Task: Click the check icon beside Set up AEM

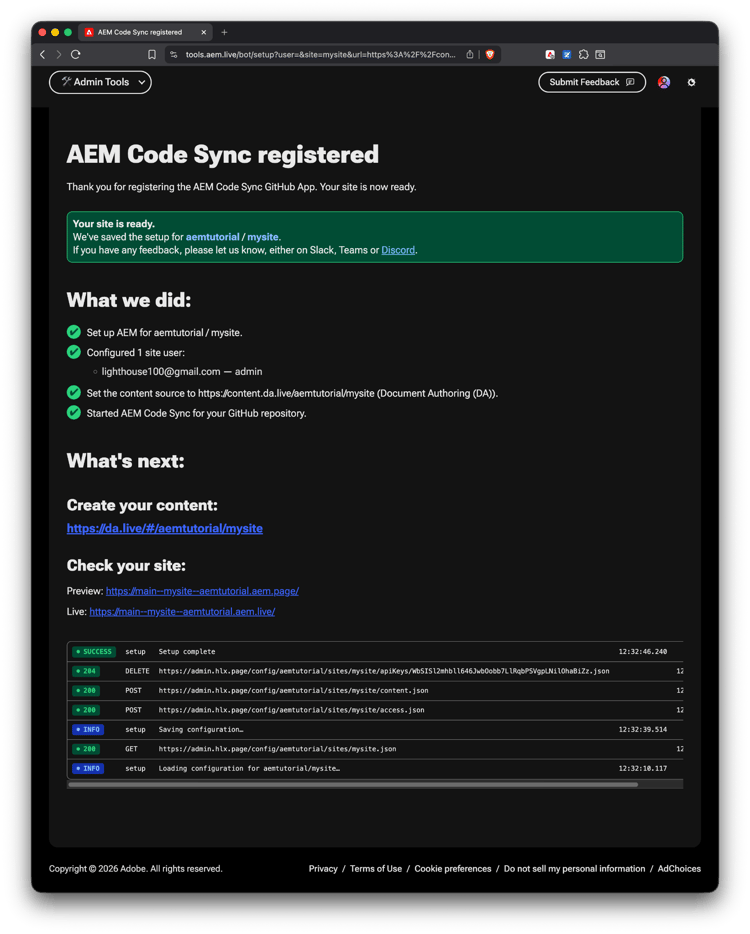Action: pos(74,332)
